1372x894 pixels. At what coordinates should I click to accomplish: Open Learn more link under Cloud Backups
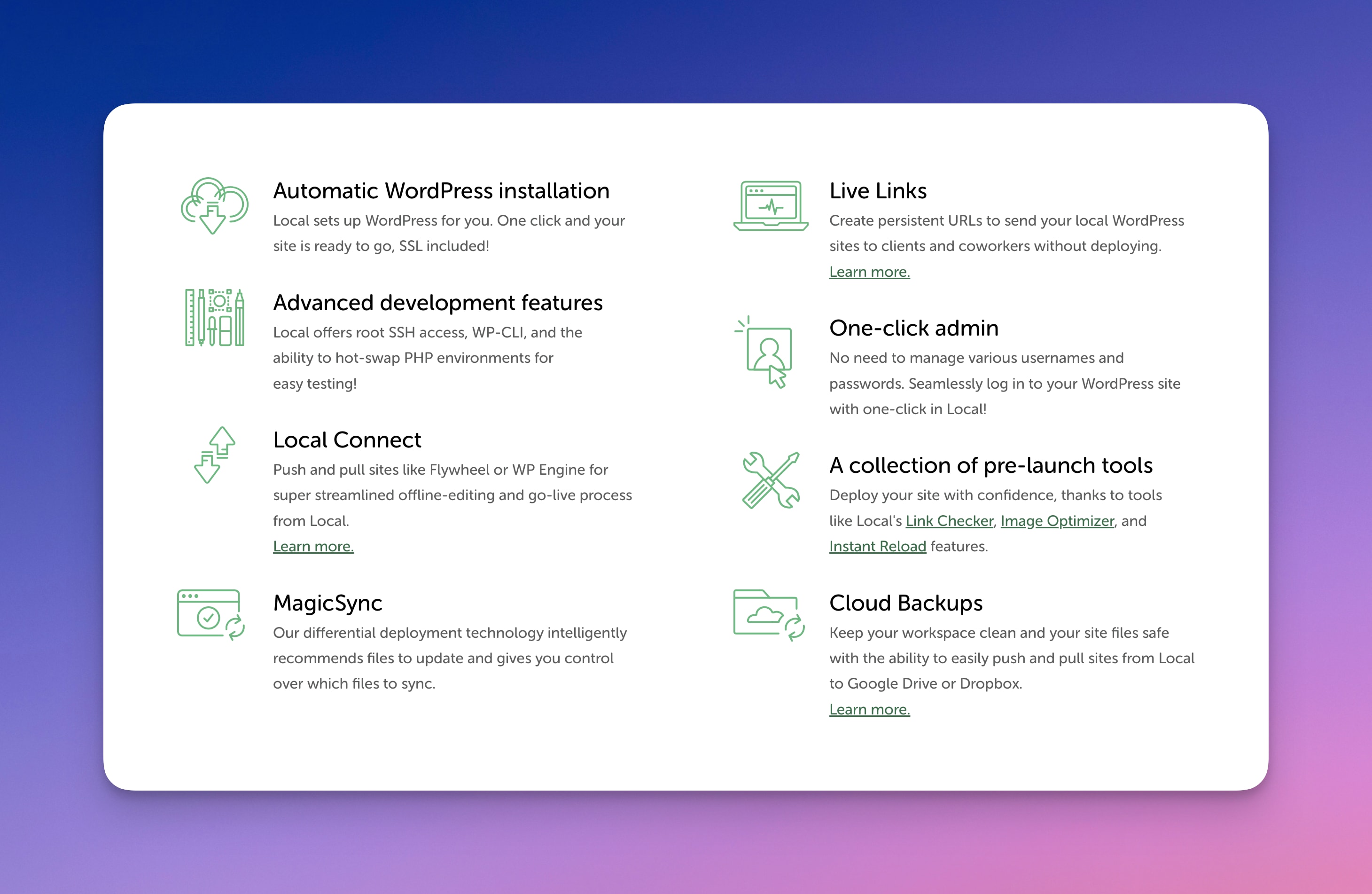pyautogui.click(x=869, y=709)
